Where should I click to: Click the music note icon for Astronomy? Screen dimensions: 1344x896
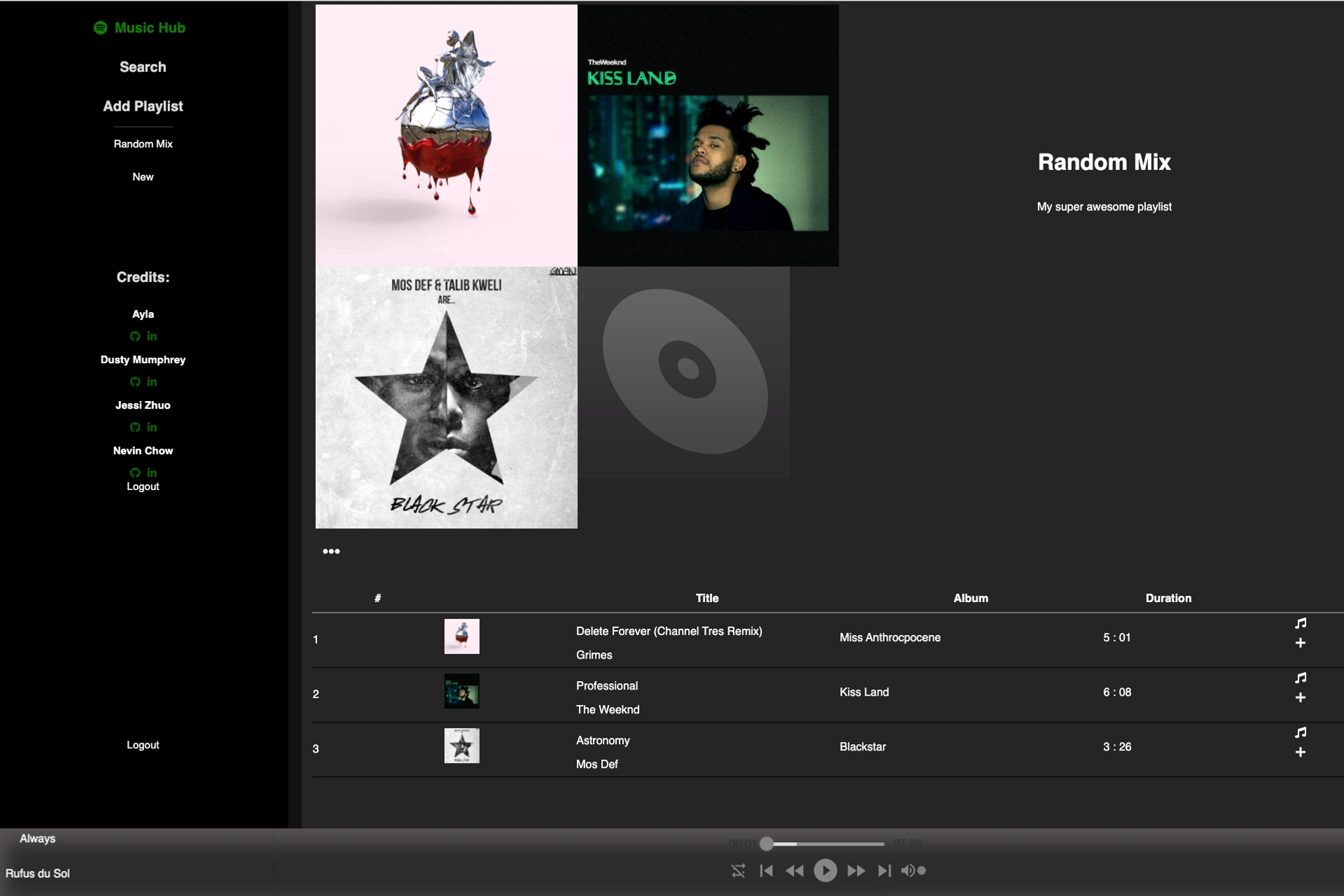coord(1301,732)
